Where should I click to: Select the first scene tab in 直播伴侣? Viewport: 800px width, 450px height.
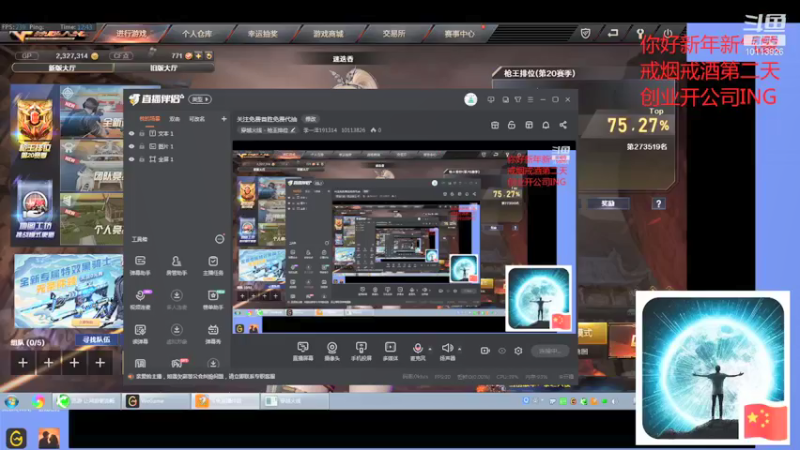[x=149, y=119]
